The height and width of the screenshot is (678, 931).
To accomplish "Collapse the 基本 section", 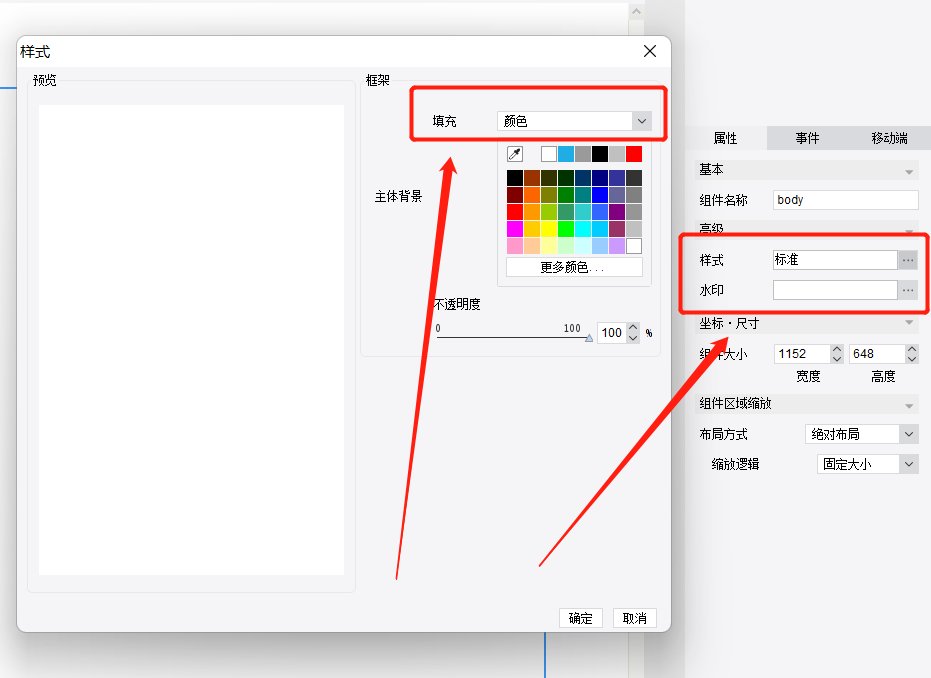I will point(909,172).
